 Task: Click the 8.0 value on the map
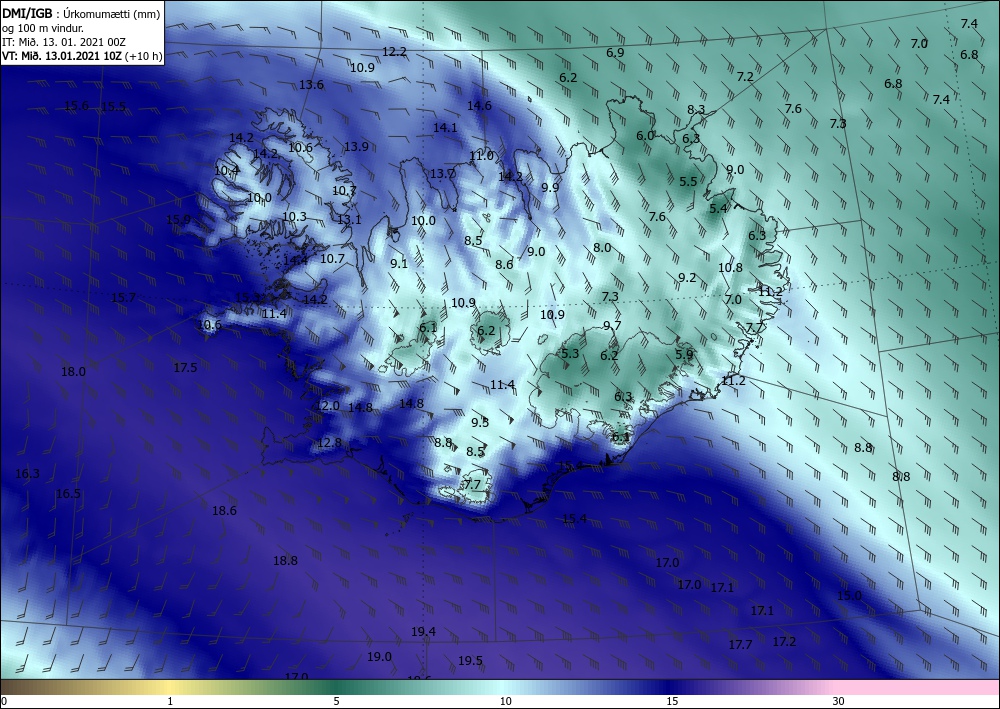click(602, 247)
